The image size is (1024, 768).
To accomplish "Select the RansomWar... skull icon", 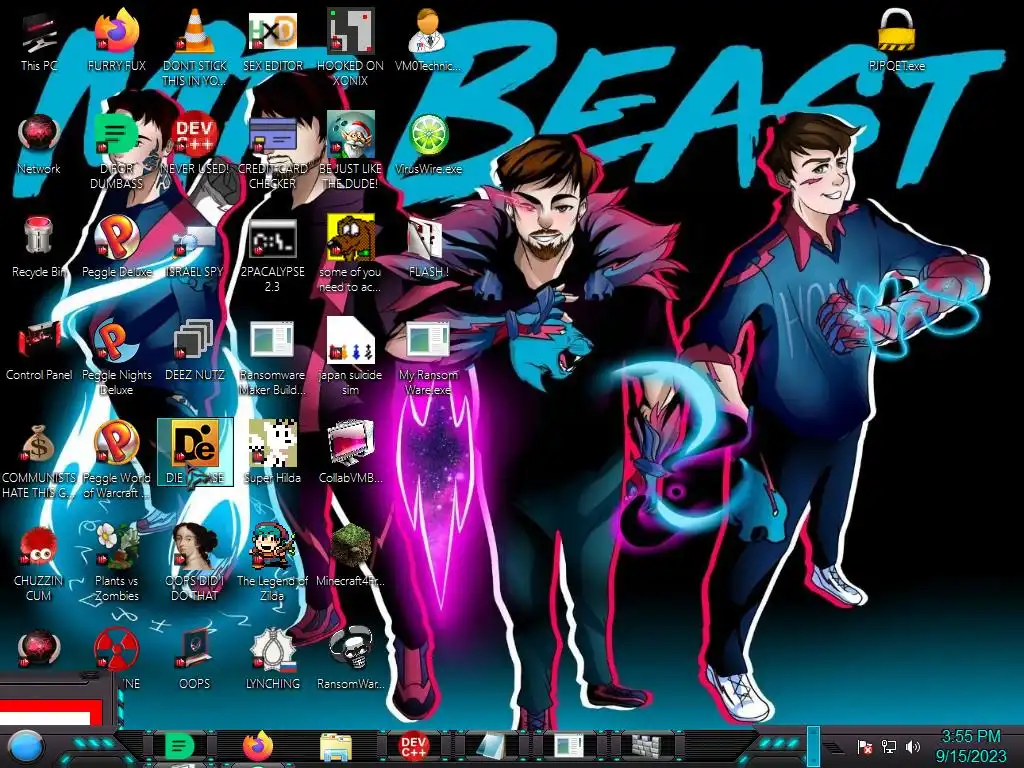I will [x=350, y=658].
